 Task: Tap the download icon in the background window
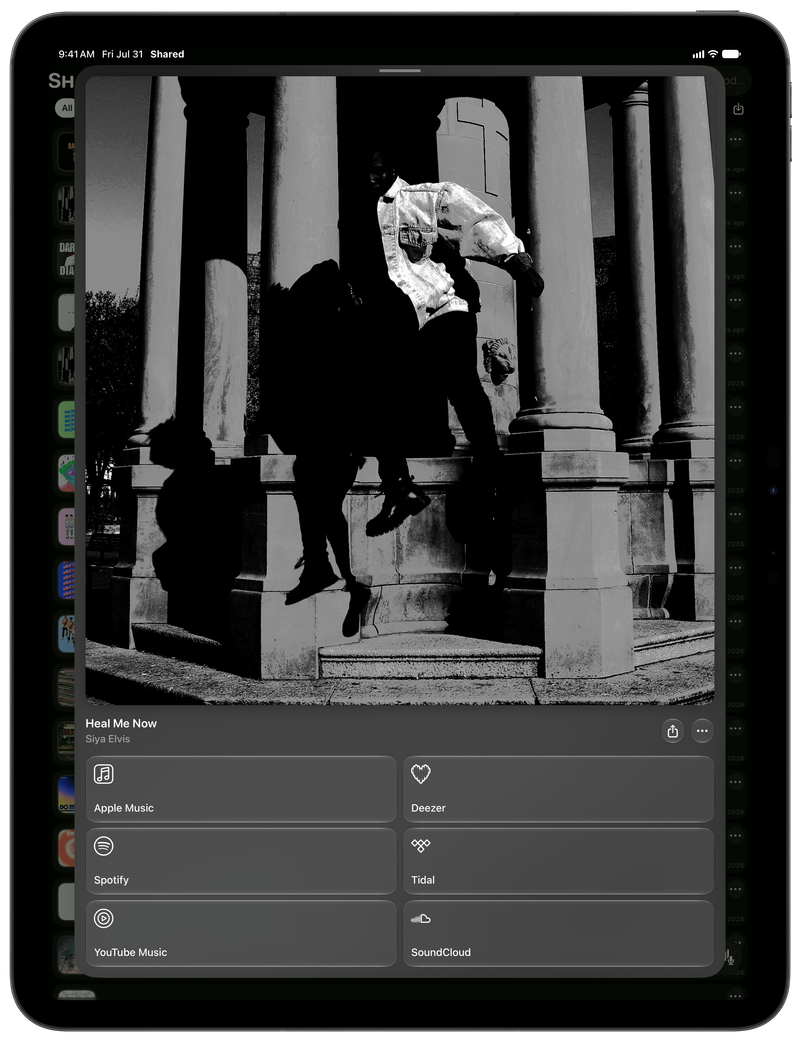pyautogui.click(x=738, y=109)
